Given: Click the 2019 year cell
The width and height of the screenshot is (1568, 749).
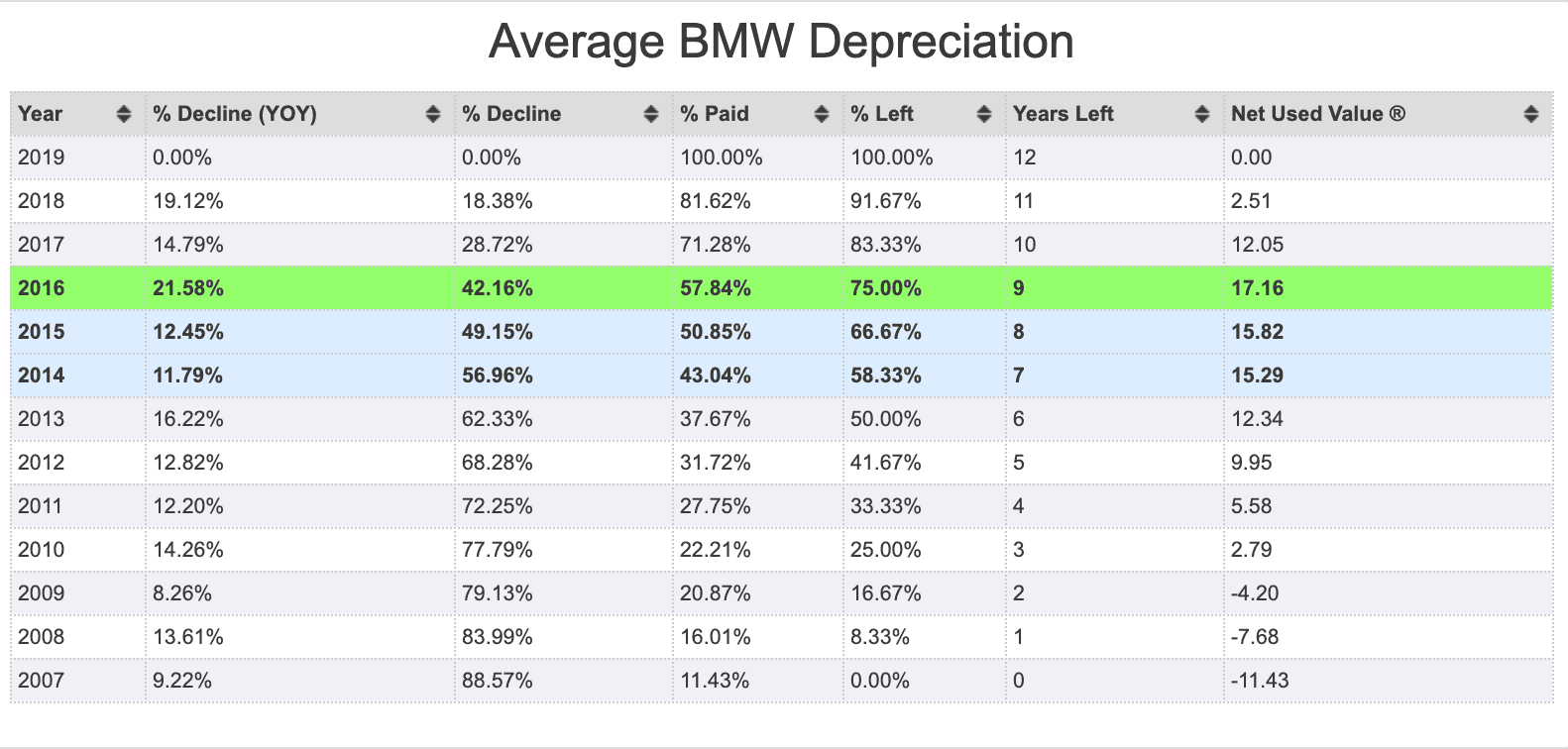Looking at the screenshot, I should pyautogui.click(x=78, y=158).
